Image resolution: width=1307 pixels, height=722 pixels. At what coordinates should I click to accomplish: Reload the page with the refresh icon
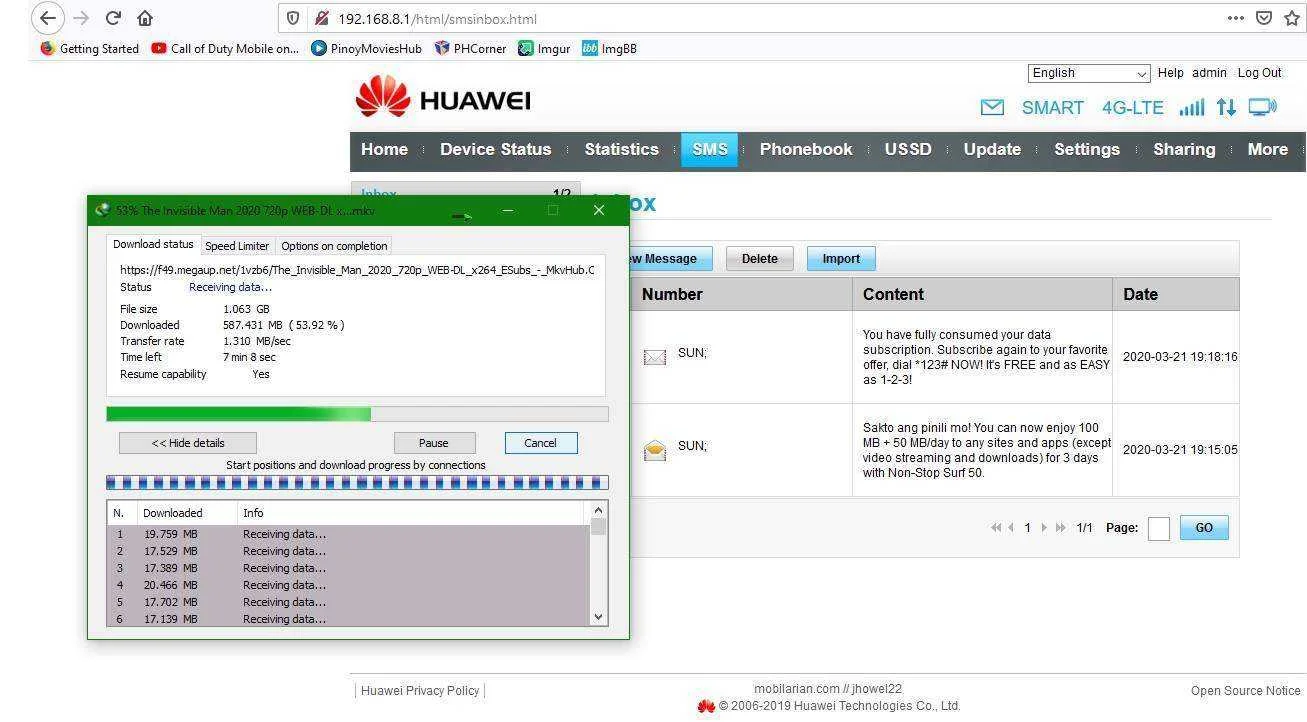pos(113,18)
